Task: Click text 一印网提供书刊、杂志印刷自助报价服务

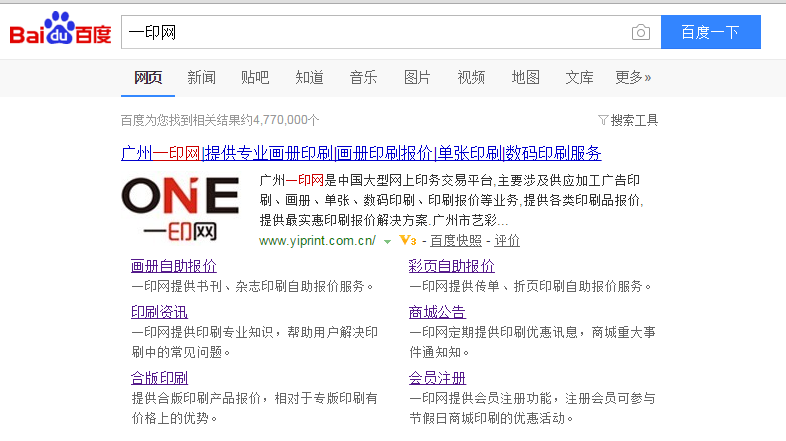Action: 252,287
